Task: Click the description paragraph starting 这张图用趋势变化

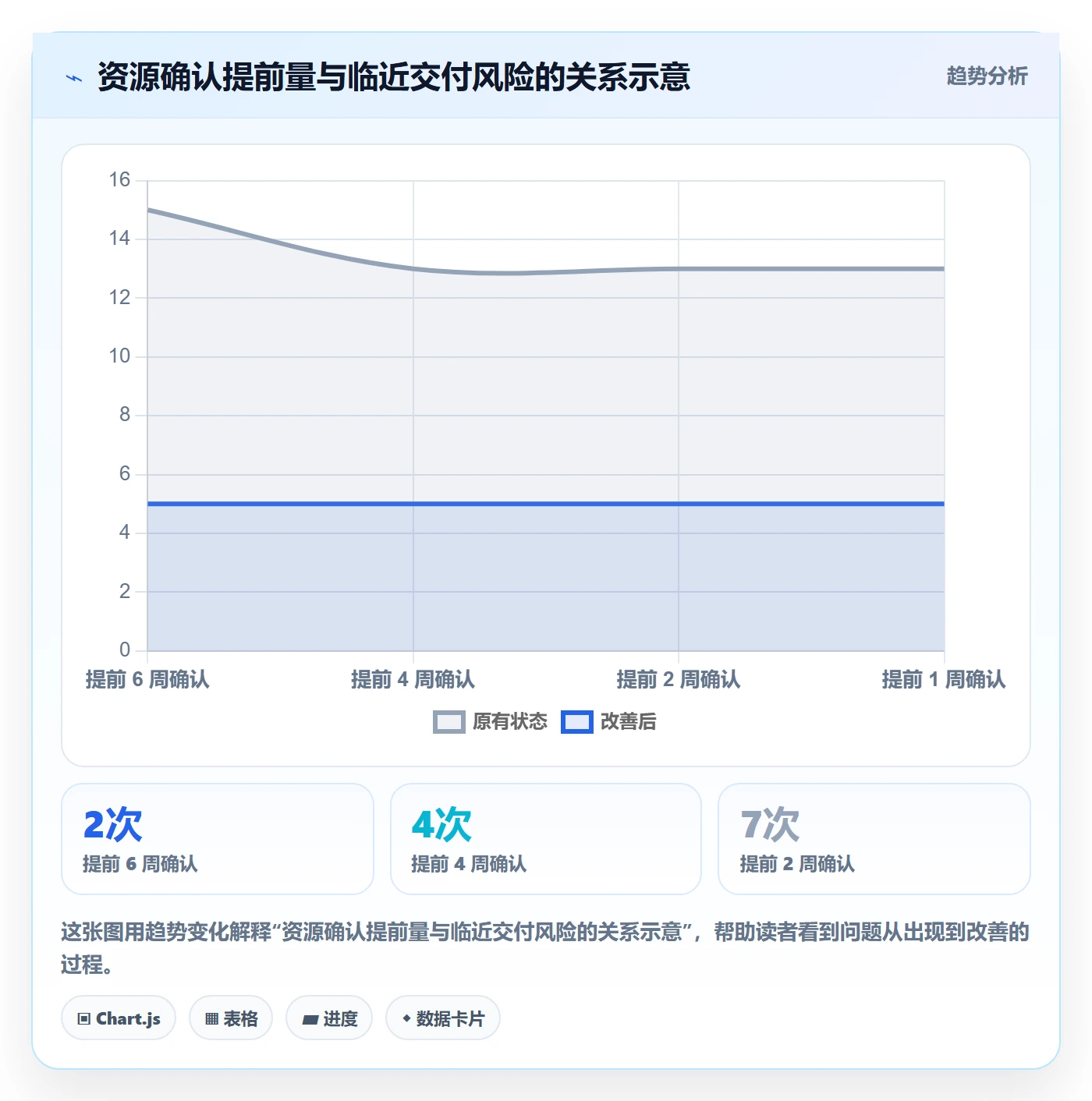Action: [545, 948]
